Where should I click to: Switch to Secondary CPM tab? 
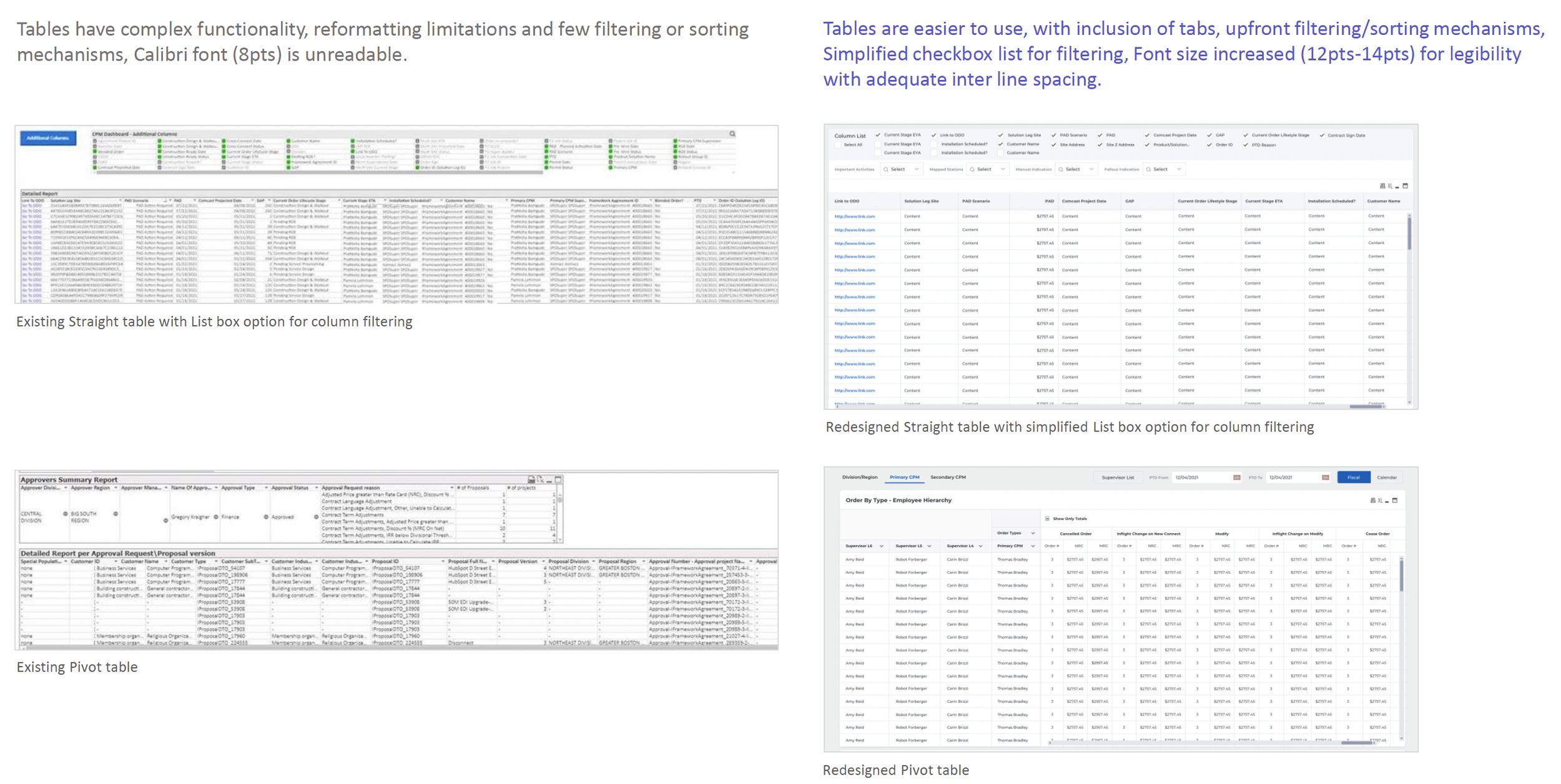point(948,478)
